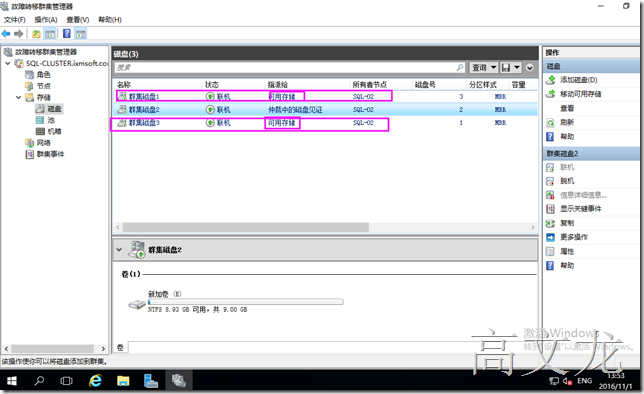This screenshot has height=394, width=644.
Task: Open the 文件(F) menu
Action: point(15,20)
